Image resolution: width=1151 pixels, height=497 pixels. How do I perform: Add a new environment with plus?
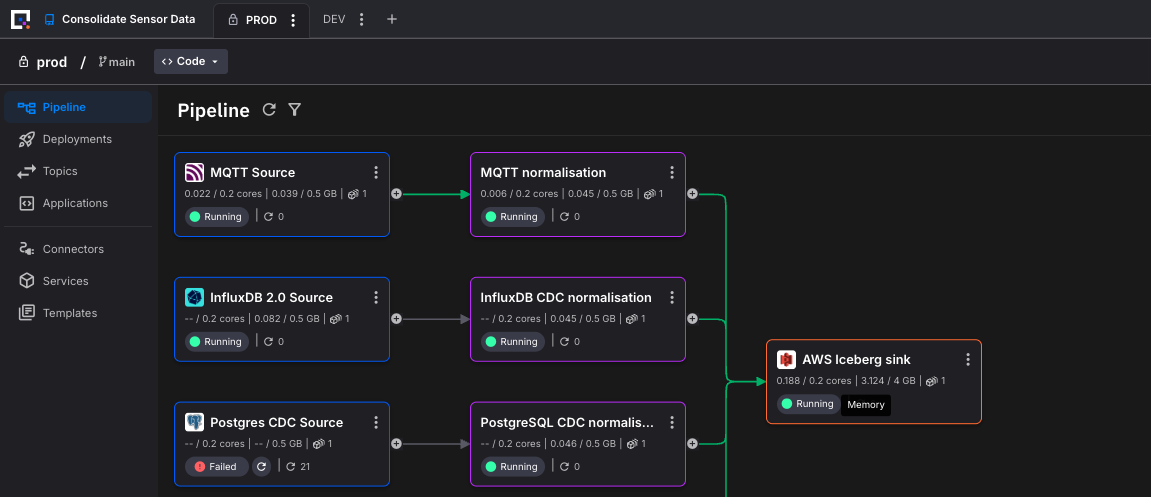pyautogui.click(x=392, y=19)
